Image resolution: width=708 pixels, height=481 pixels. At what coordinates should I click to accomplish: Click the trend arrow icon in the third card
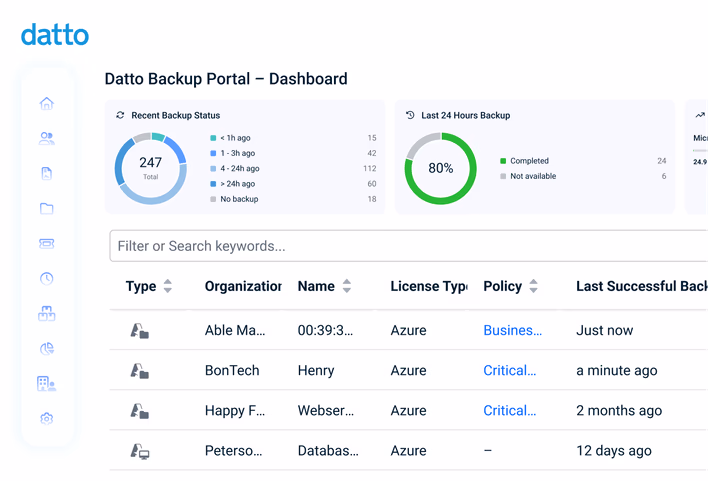click(x=700, y=115)
